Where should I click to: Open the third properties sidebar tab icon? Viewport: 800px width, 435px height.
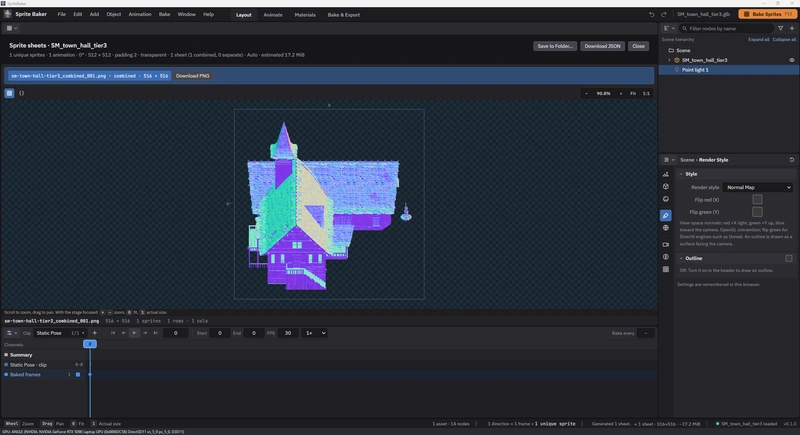(x=666, y=199)
